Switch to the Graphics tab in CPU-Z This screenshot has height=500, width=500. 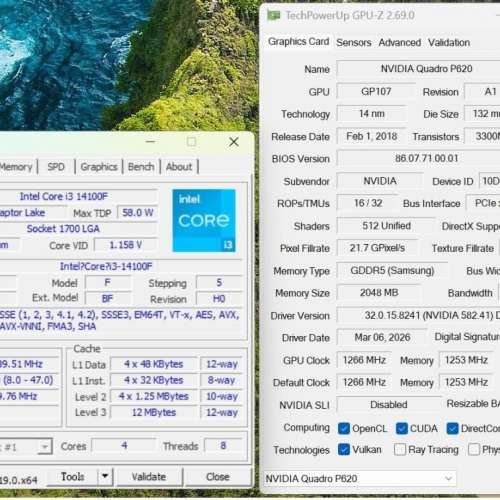pyautogui.click(x=99, y=167)
